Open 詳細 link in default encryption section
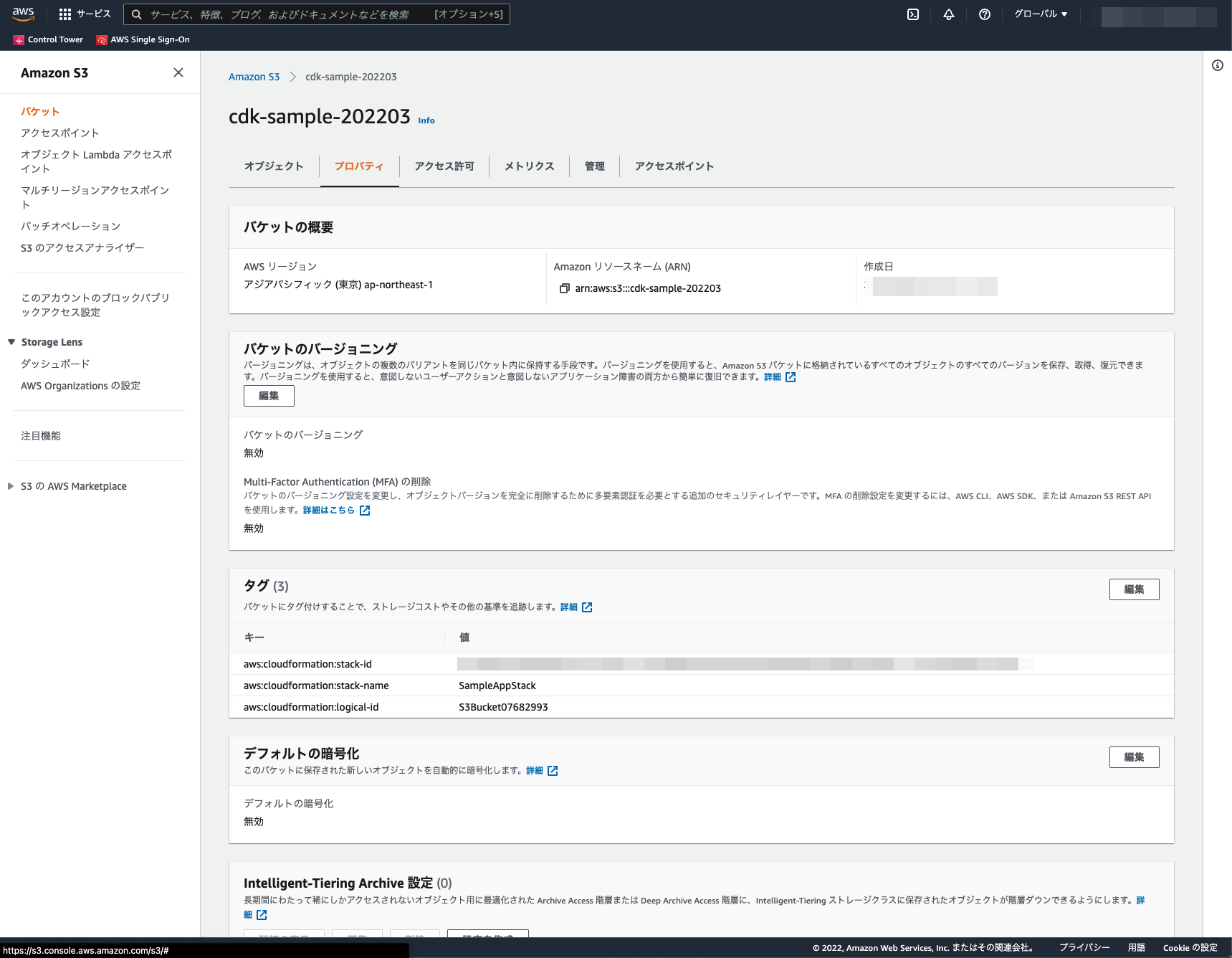The image size is (1232, 958). coord(535,771)
